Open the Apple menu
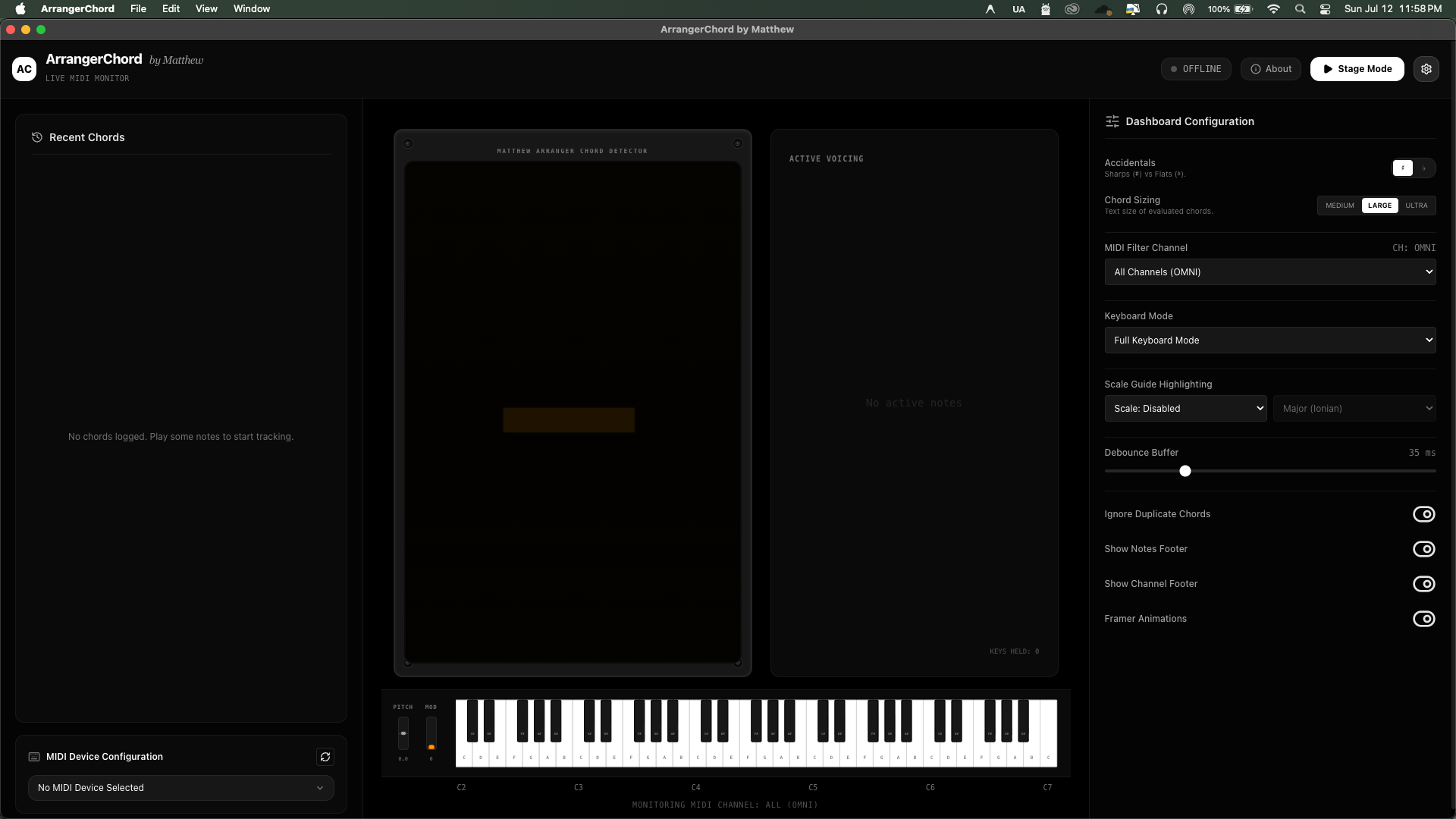 (20, 9)
